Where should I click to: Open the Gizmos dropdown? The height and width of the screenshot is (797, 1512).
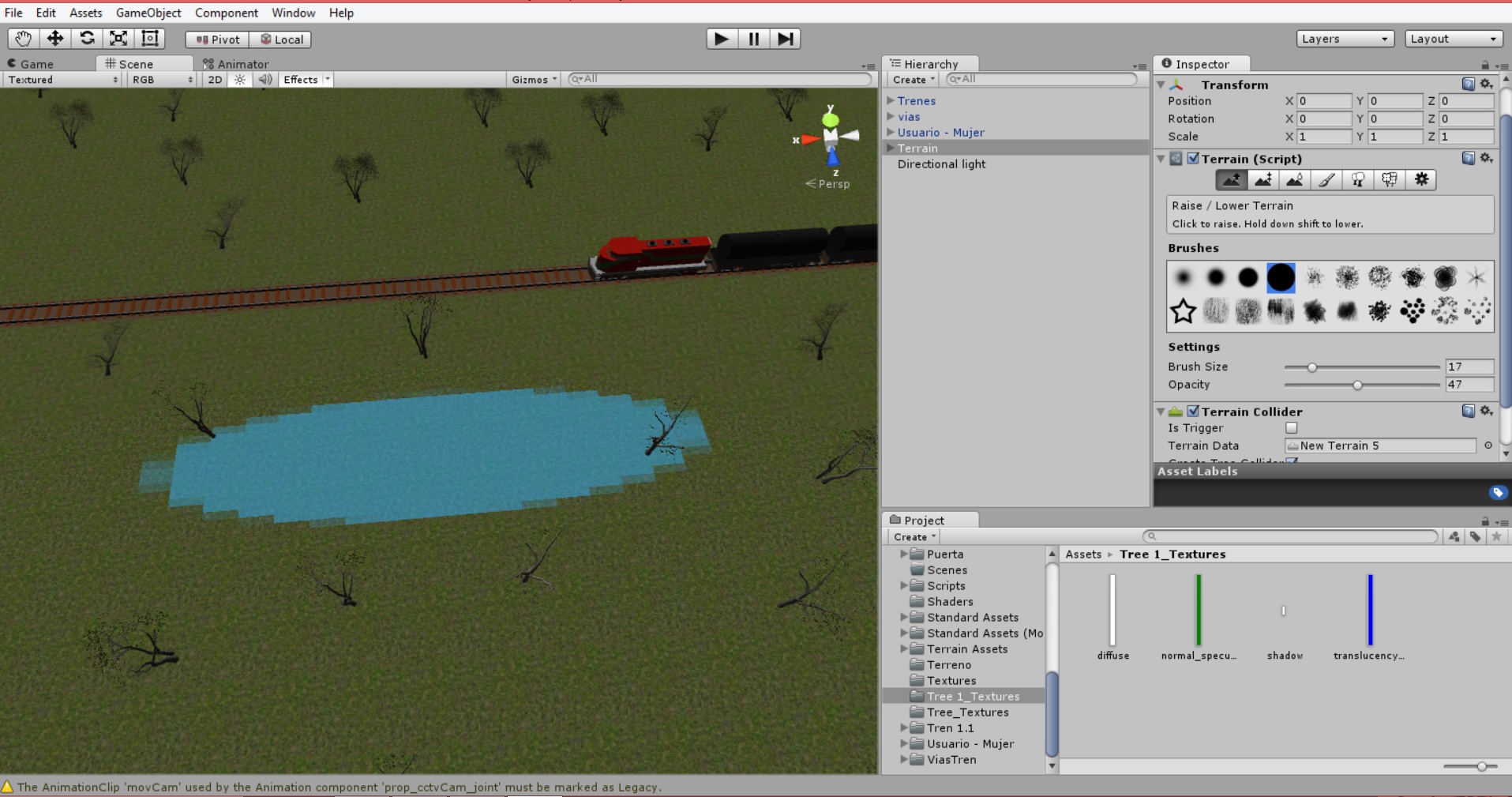tap(534, 80)
